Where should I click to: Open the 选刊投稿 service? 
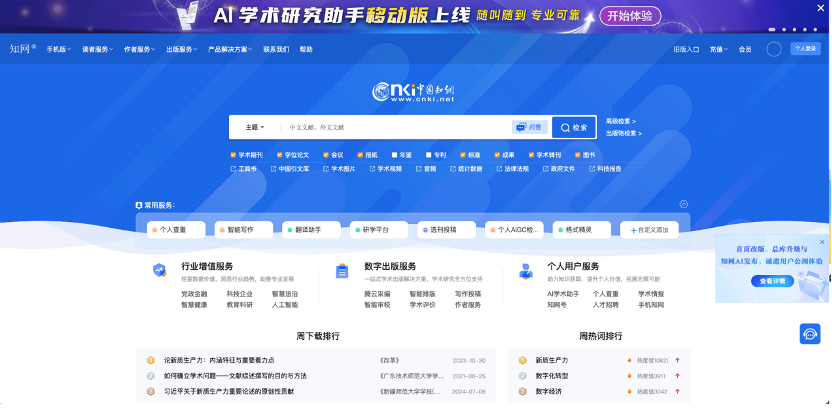pos(447,230)
